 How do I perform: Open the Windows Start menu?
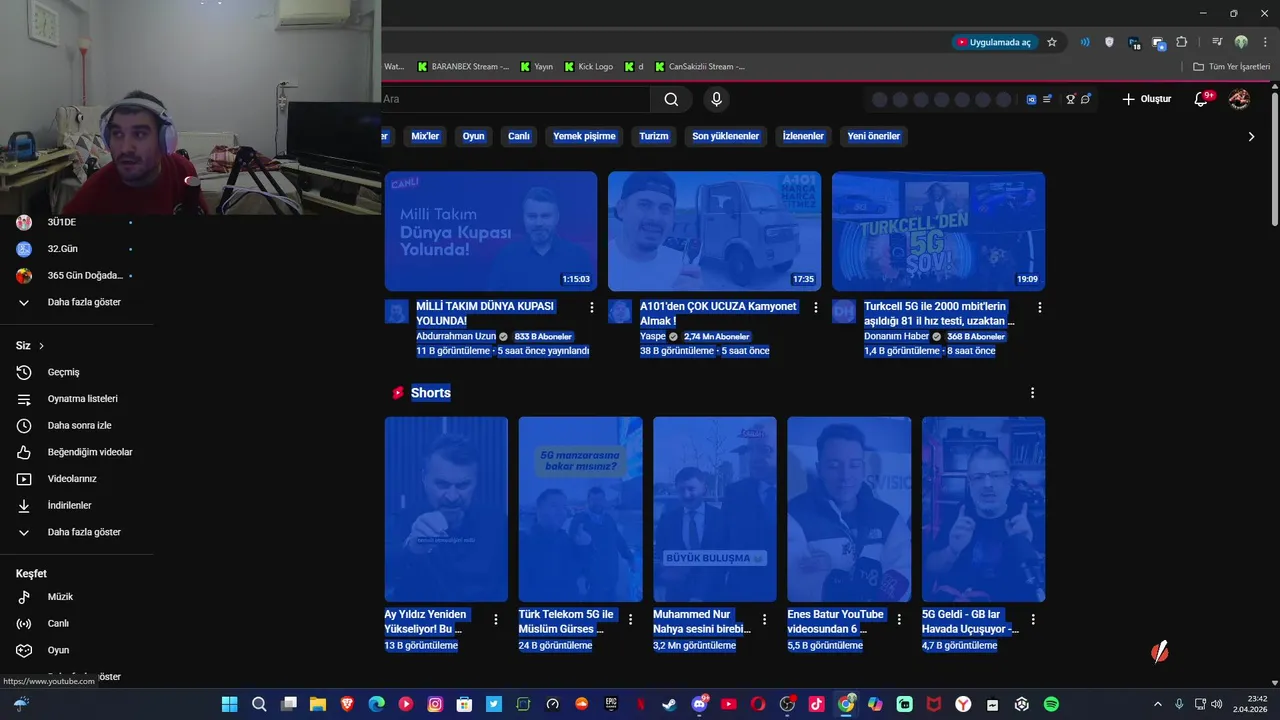229,704
